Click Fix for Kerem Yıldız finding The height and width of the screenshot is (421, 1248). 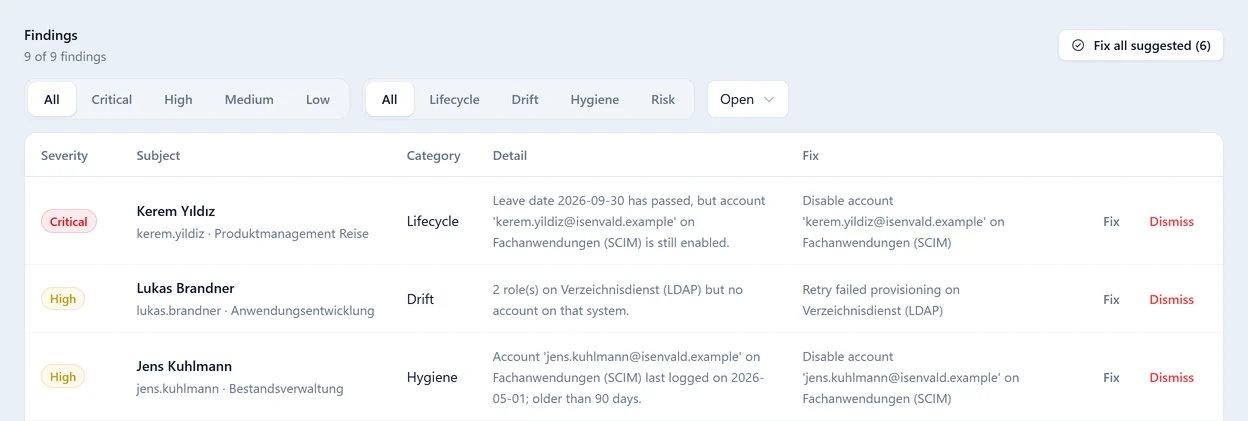[x=1111, y=222]
